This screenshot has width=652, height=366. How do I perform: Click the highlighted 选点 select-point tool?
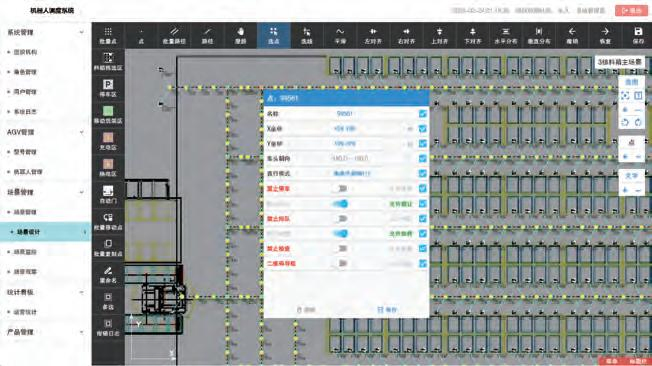pyautogui.click(x=274, y=36)
